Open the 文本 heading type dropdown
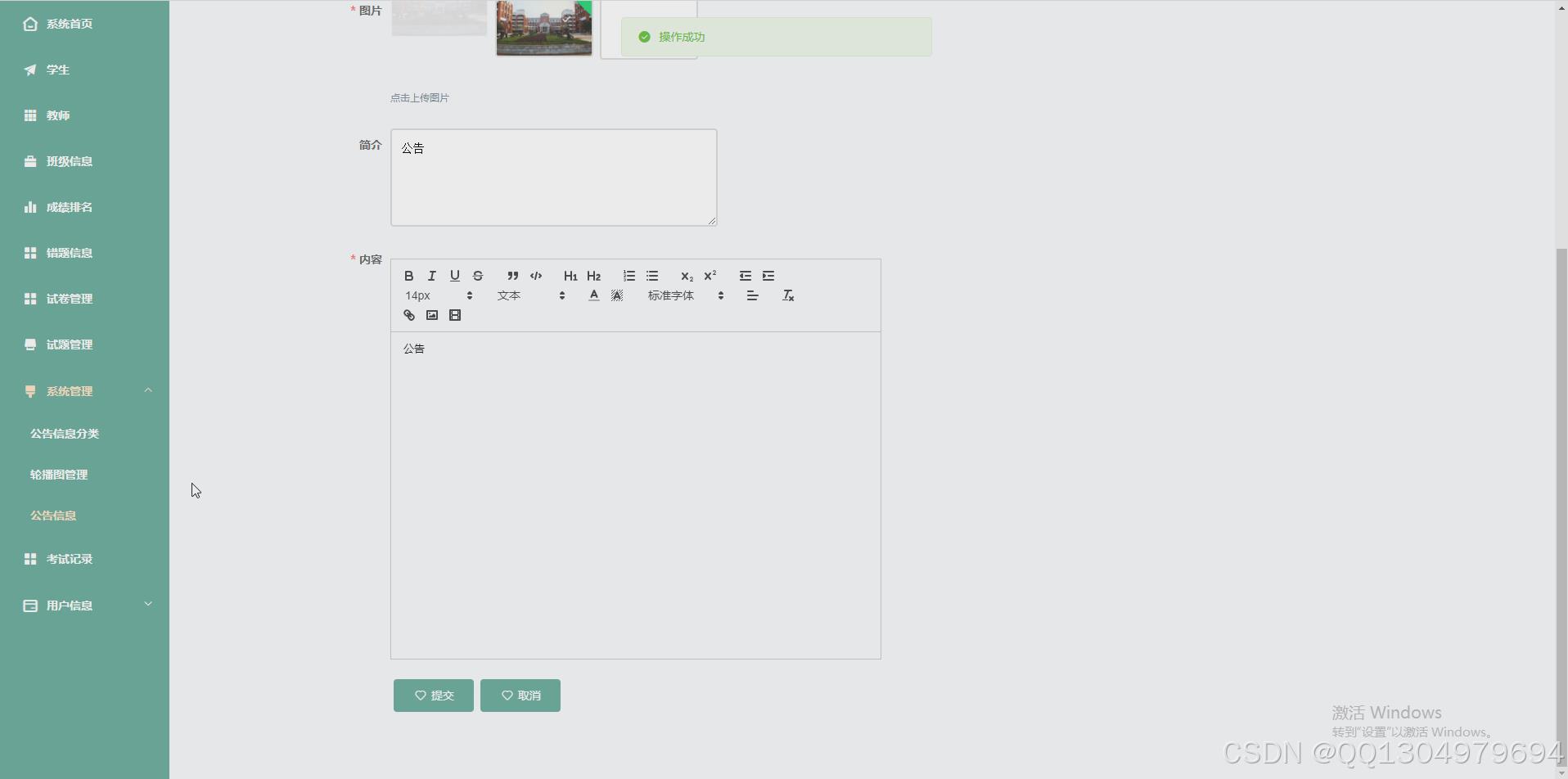Viewport: 1568px width, 779px height. [x=531, y=295]
